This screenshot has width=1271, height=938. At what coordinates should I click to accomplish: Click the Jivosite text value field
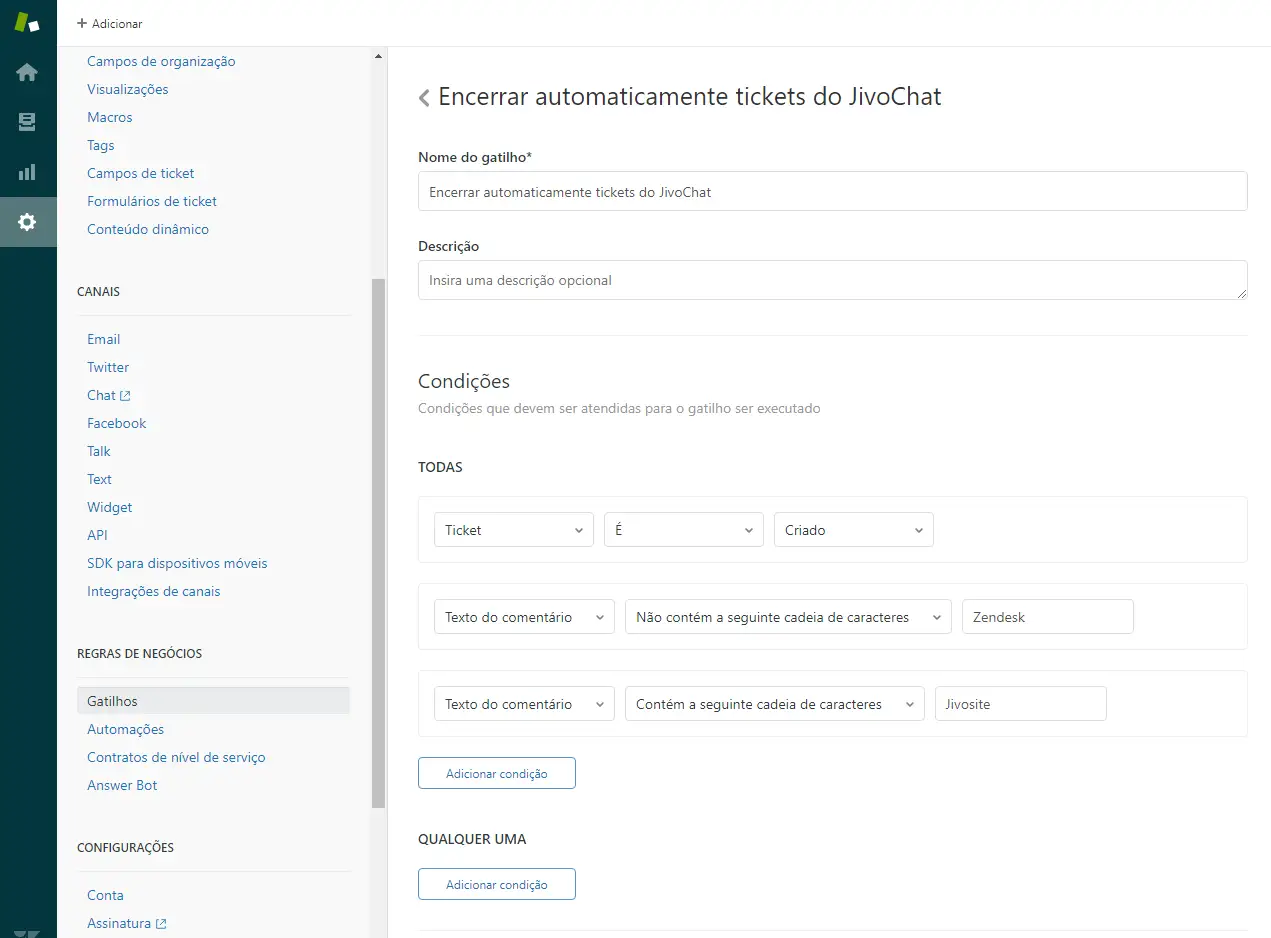(x=1020, y=704)
